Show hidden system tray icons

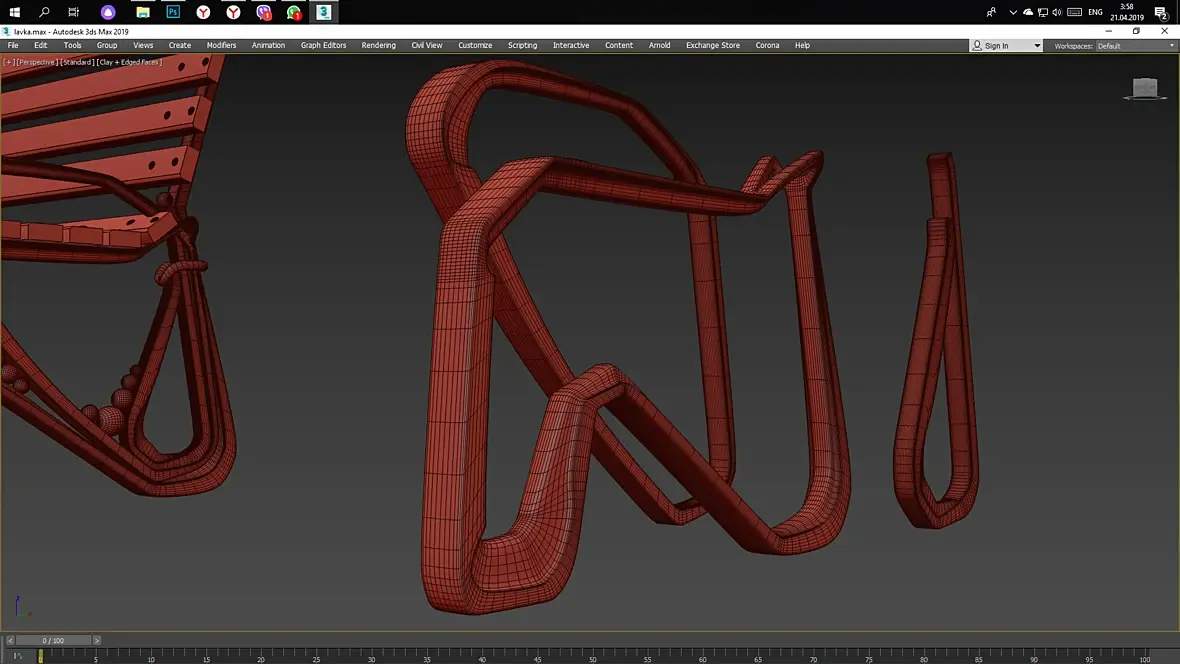(x=1013, y=12)
